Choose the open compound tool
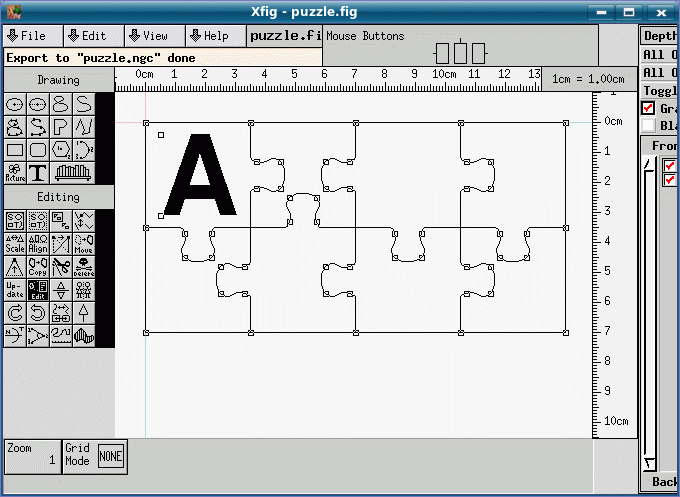This screenshot has height=497, width=680. (x=61, y=221)
